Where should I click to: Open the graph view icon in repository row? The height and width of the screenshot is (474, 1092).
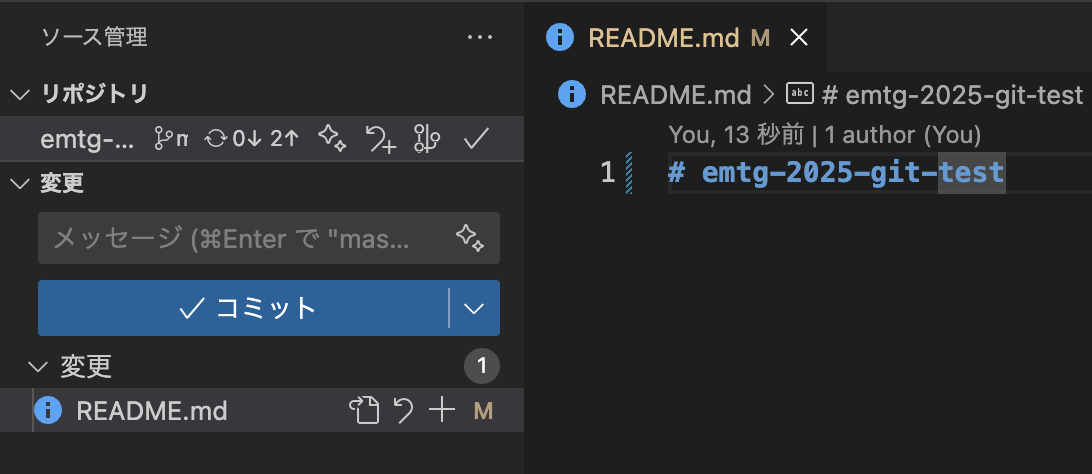coord(427,139)
